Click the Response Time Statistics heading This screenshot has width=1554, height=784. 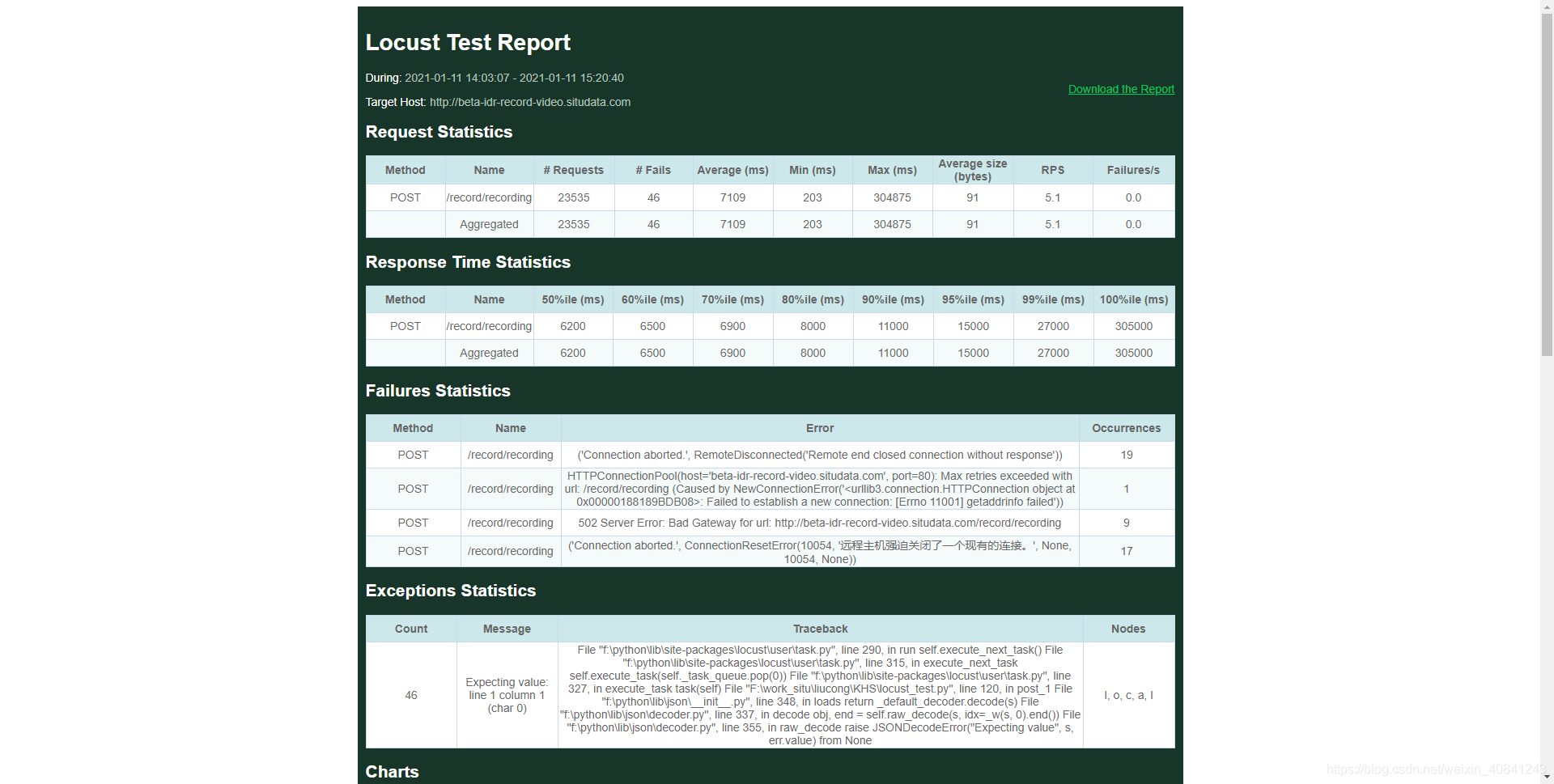[x=468, y=262]
